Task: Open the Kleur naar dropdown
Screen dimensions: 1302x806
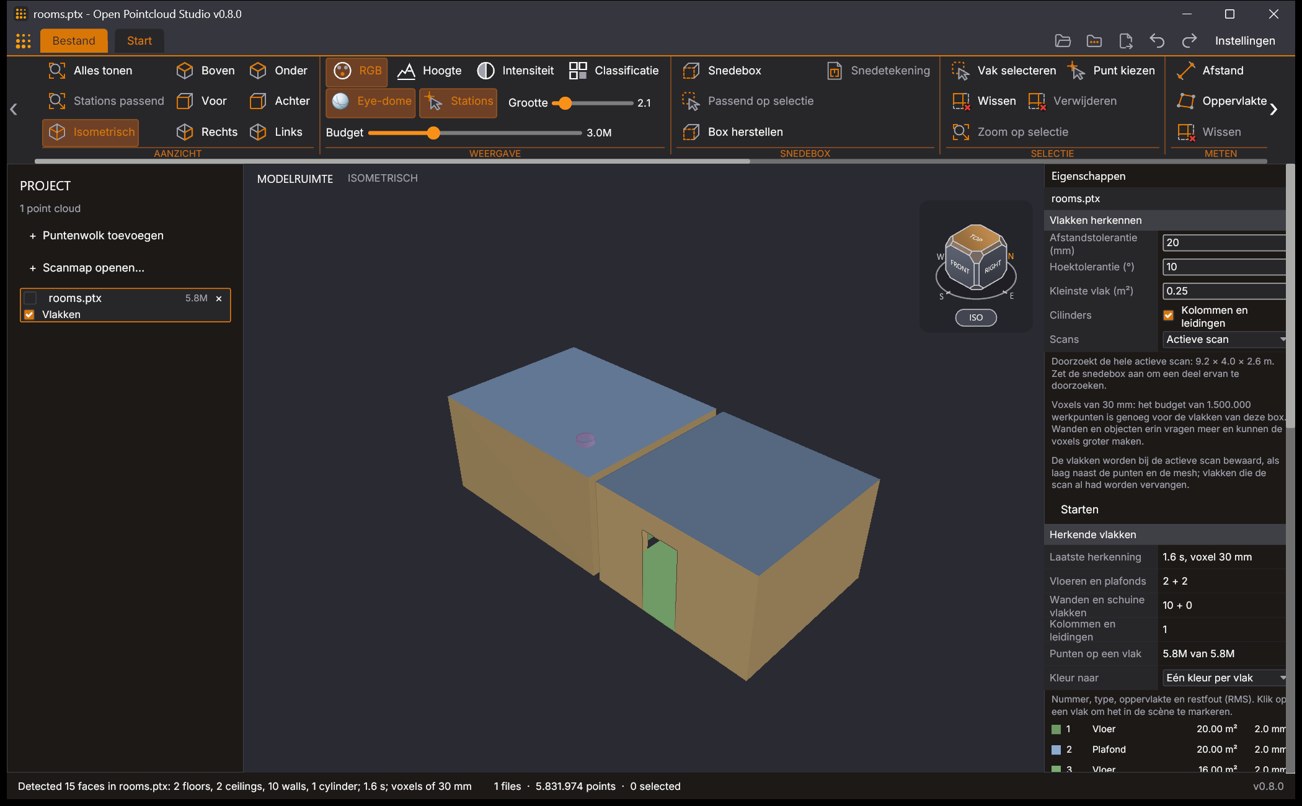Action: click(x=1224, y=677)
